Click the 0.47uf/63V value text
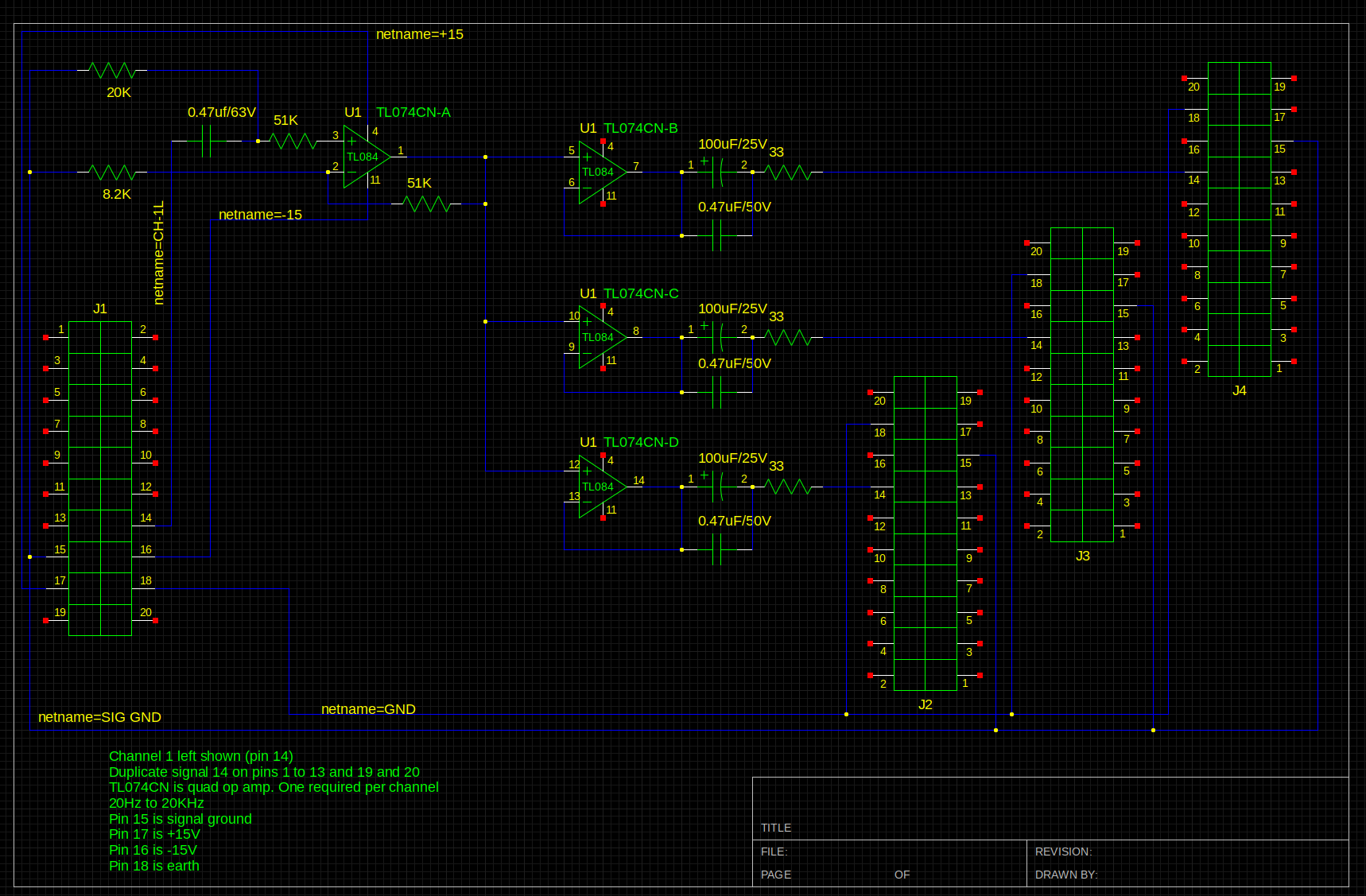The image size is (1366, 896). point(222,112)
